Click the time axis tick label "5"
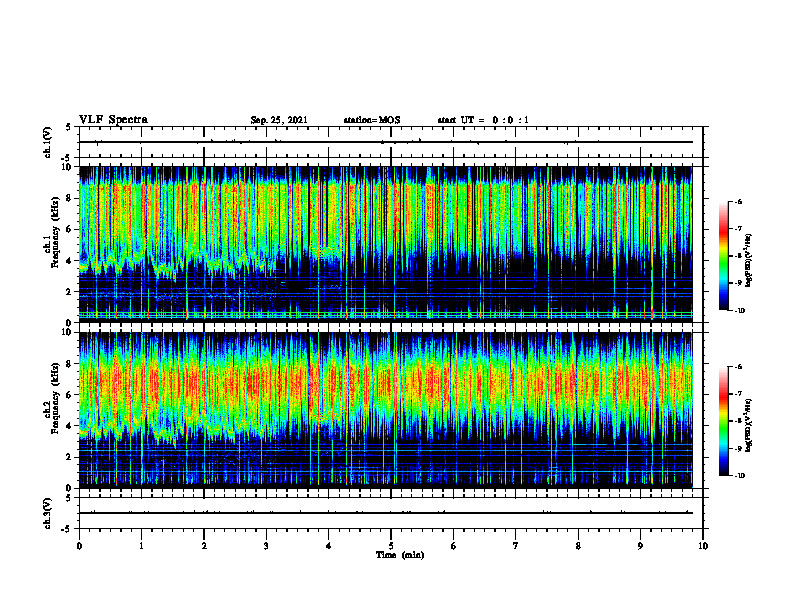Image resolution: width=792 pixels, height=612 pixels. tap(391, 546)
